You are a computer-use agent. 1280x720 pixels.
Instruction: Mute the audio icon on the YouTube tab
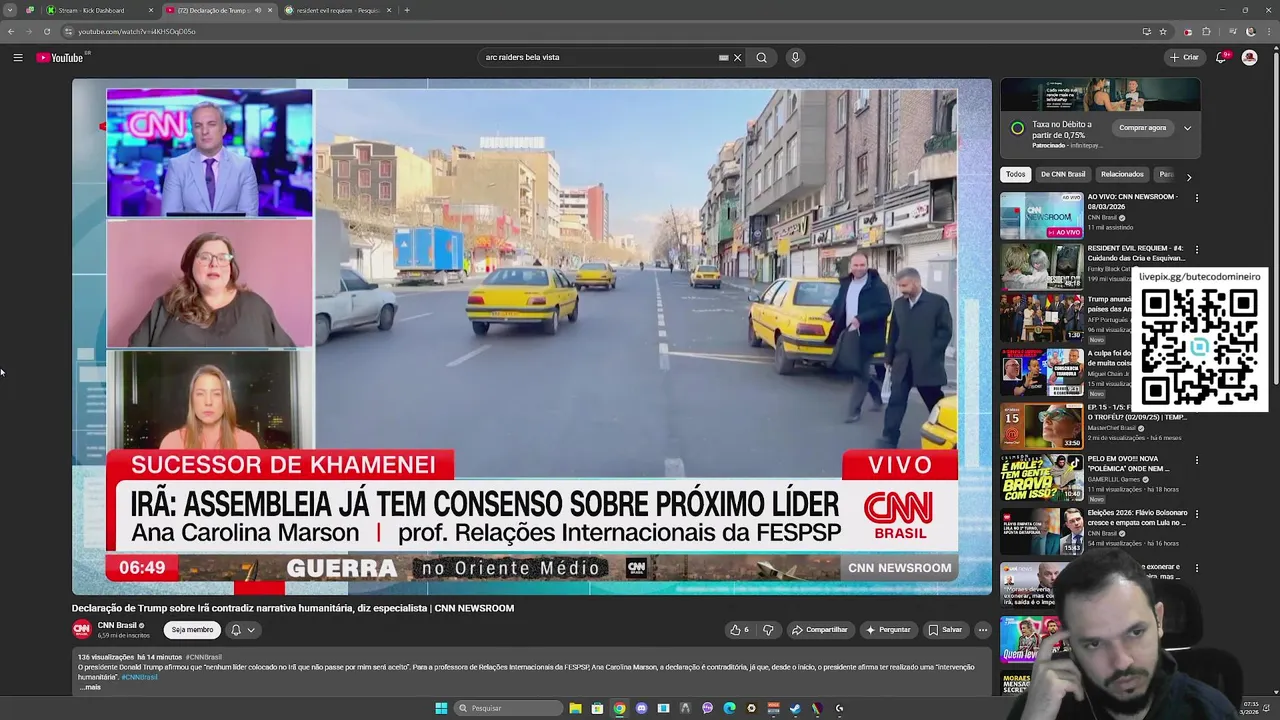tap(258, 10)
